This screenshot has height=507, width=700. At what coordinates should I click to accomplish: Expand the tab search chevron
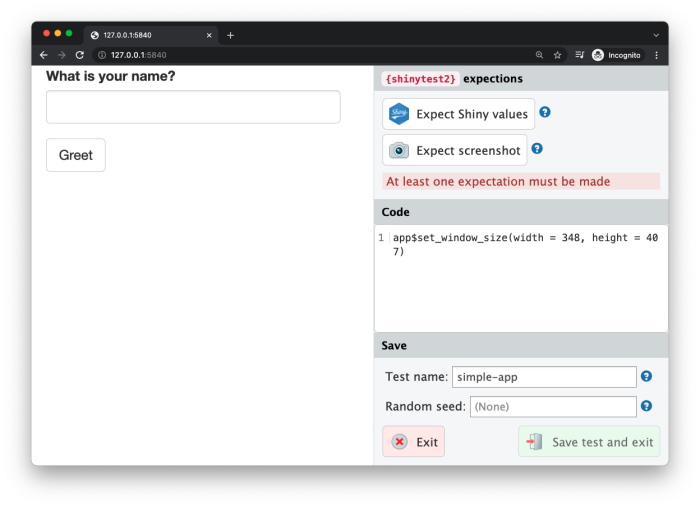[656, 35]
